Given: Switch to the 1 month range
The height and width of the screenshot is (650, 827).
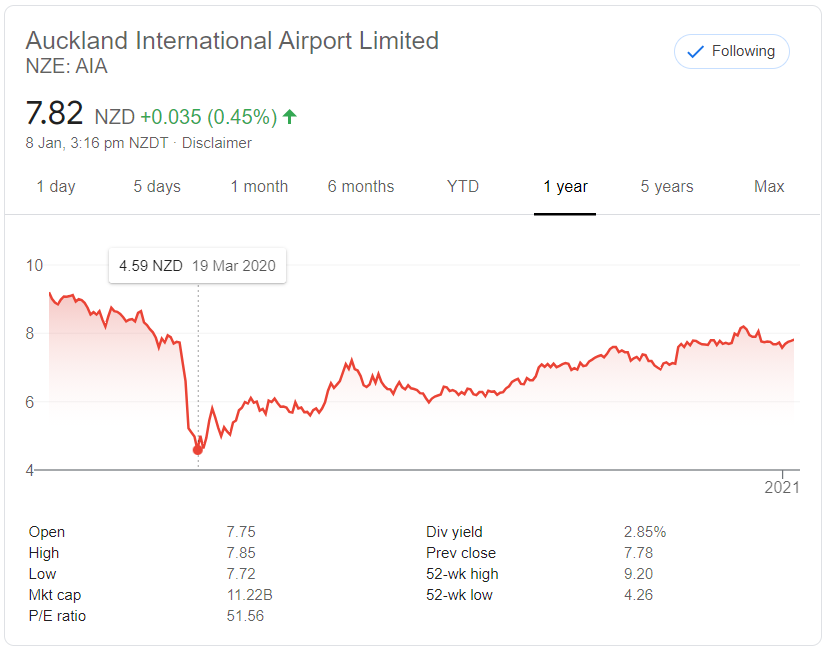Looking at the screenshot, I should 259,186.
